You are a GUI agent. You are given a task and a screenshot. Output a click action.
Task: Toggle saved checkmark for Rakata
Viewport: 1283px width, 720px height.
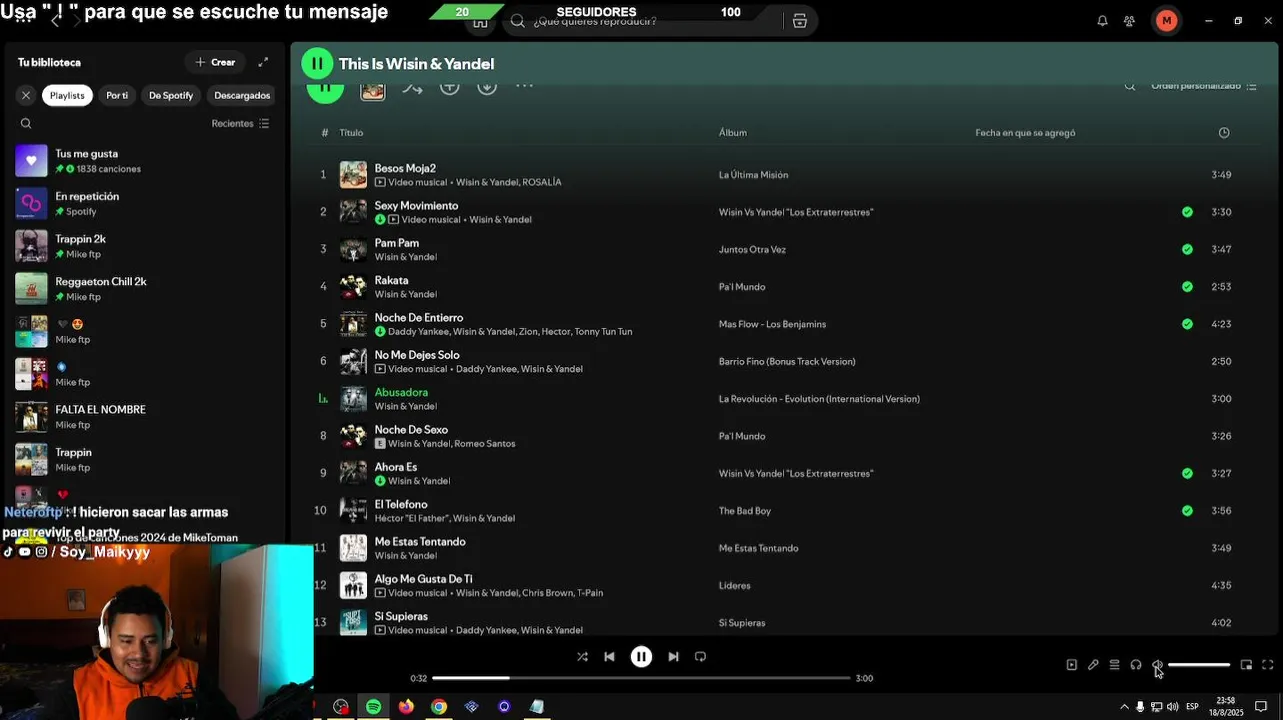[1187, 287]
